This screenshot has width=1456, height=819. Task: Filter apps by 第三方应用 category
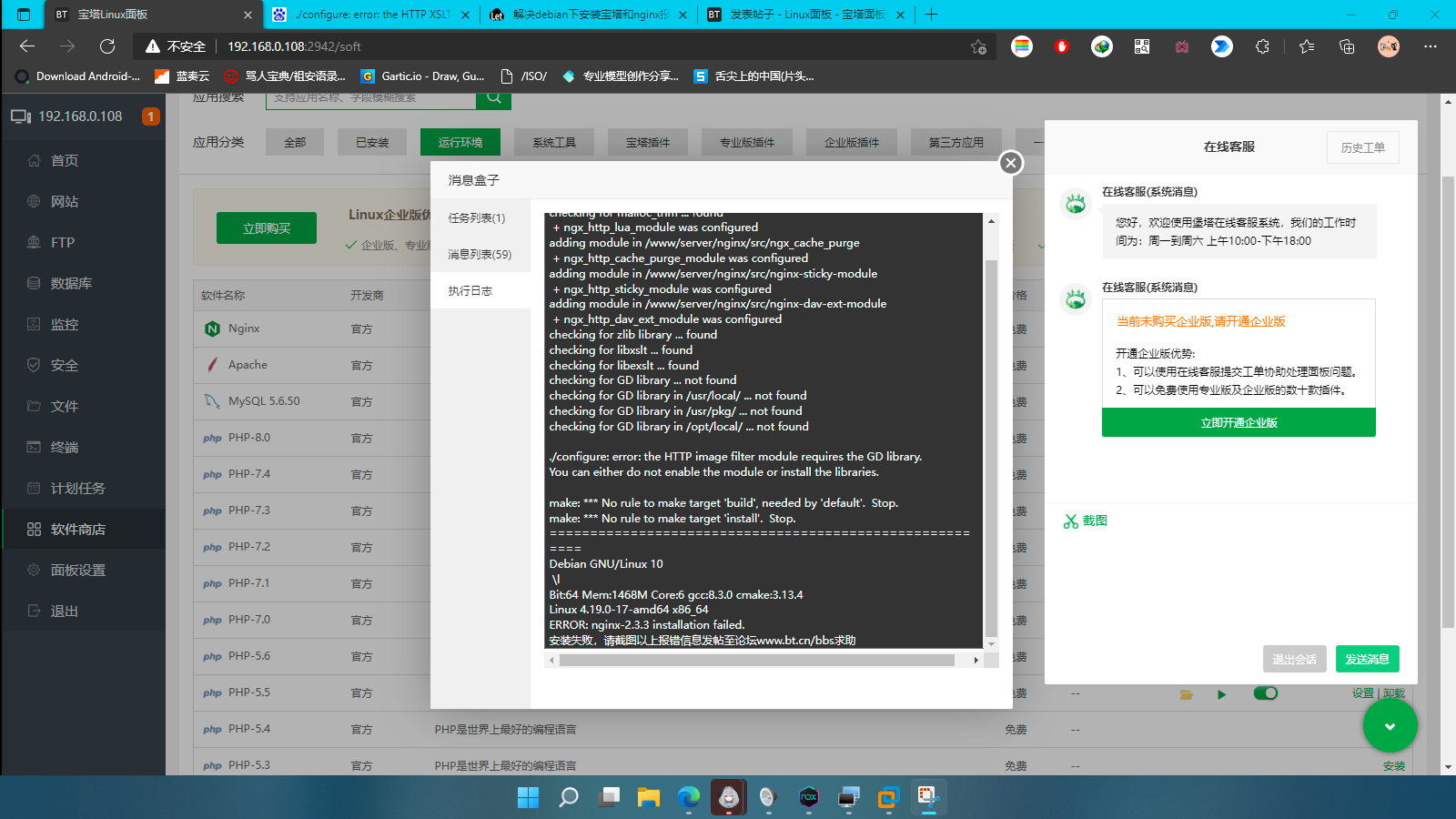click(x=956, y=142)
